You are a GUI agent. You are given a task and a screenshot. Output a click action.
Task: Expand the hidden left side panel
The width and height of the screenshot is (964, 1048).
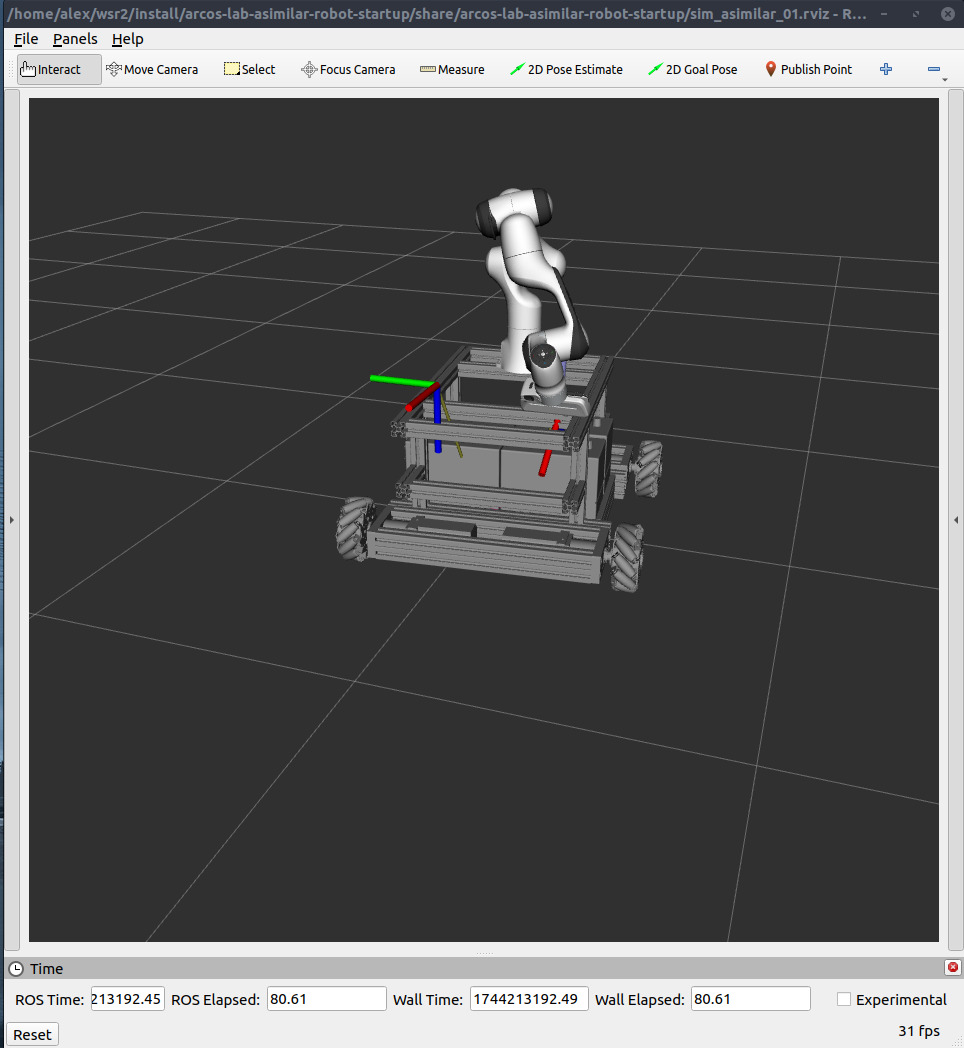[x=10, y=519]
